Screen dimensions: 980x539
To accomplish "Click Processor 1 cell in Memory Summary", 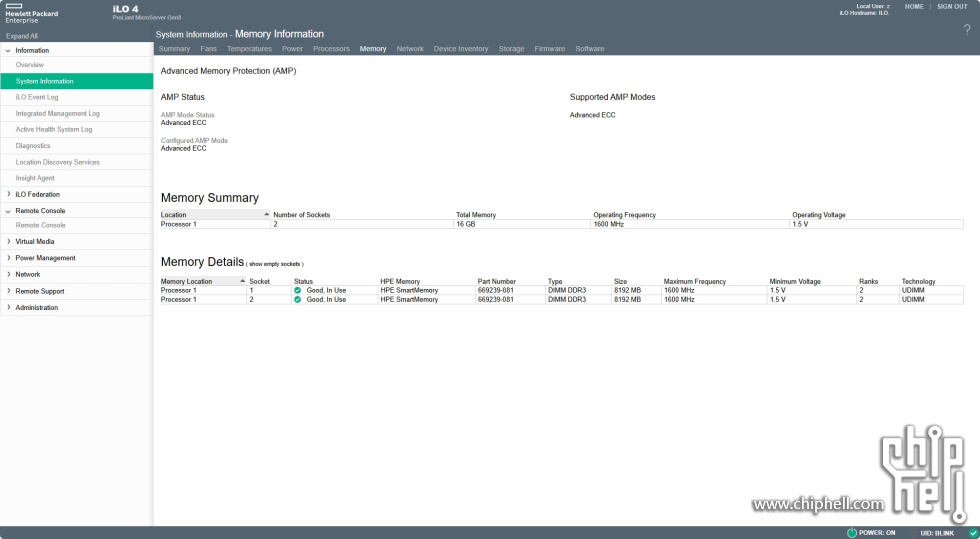I will coord(178,224).
